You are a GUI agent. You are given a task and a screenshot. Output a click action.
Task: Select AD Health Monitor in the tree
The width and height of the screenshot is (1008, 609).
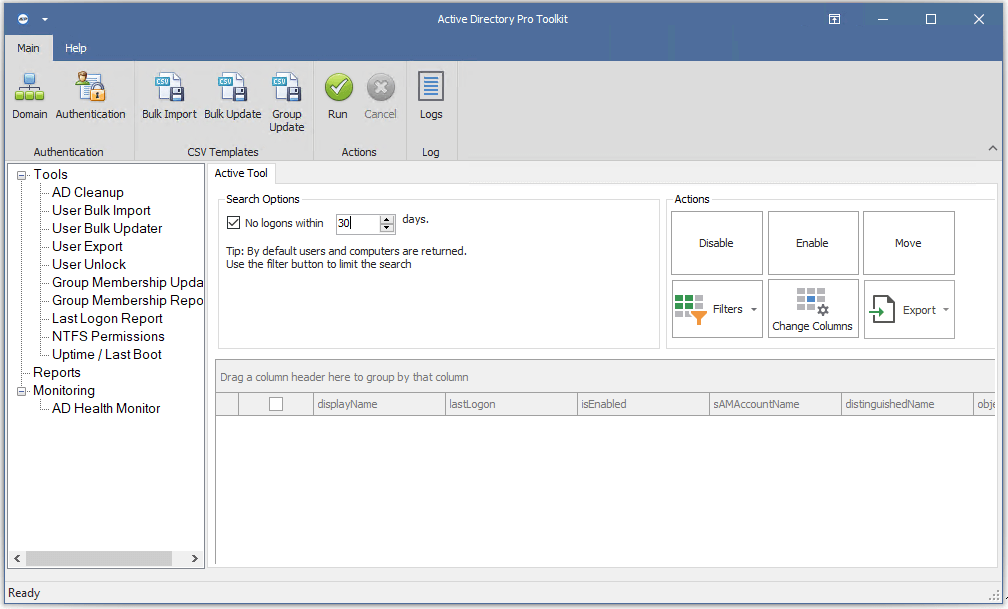[106, 408]
